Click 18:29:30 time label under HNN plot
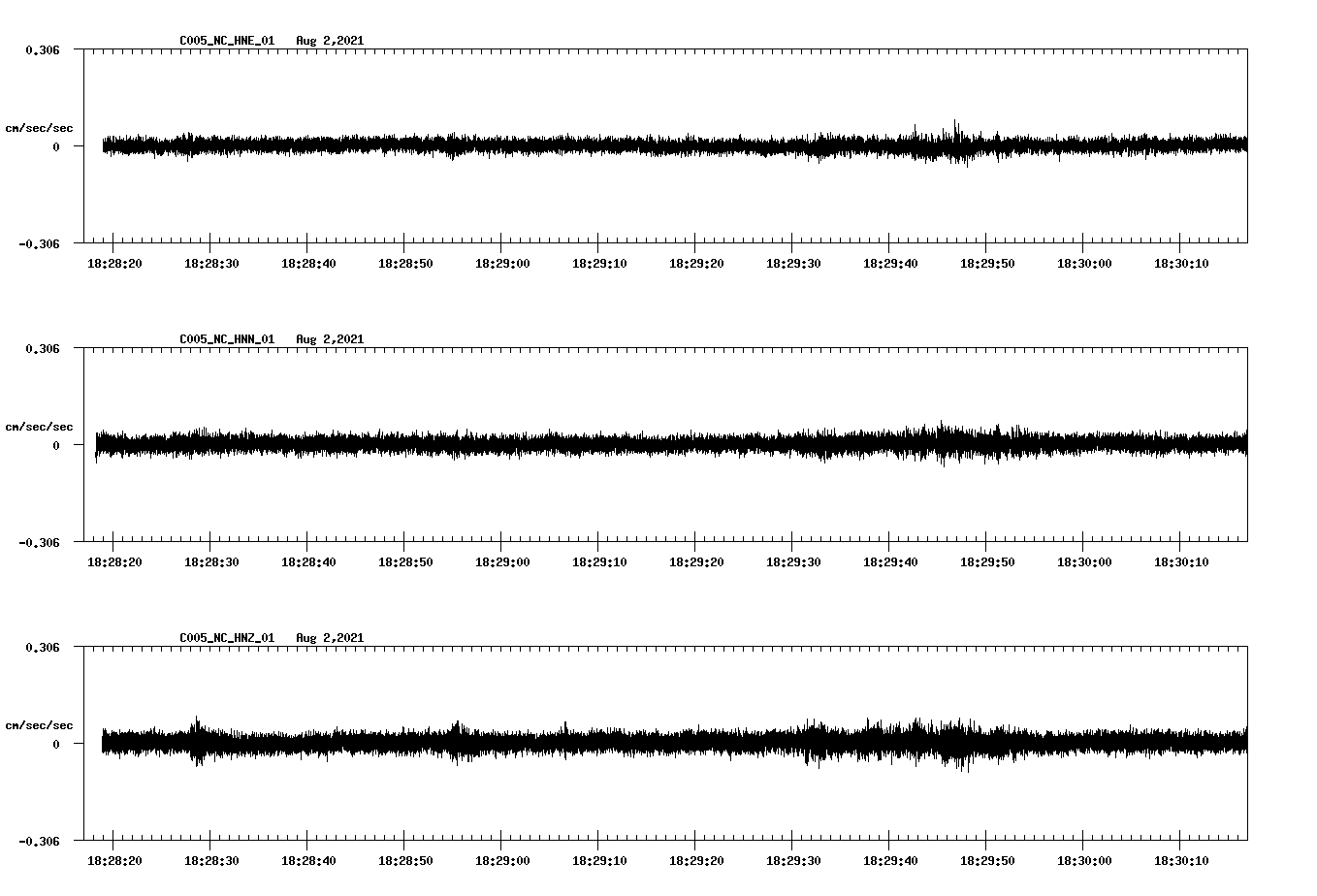This screenshot has width=1317, height=896. 793,561
